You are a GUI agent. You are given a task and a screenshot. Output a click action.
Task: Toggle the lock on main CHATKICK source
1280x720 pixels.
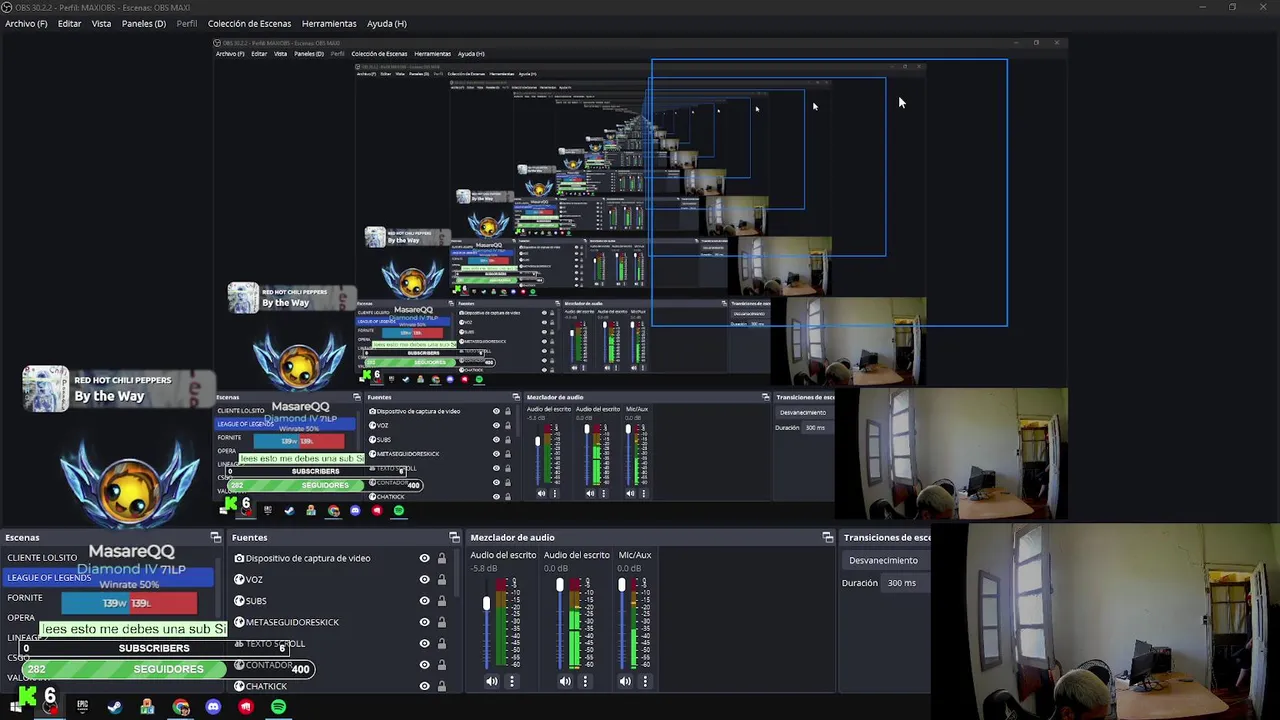441,686
